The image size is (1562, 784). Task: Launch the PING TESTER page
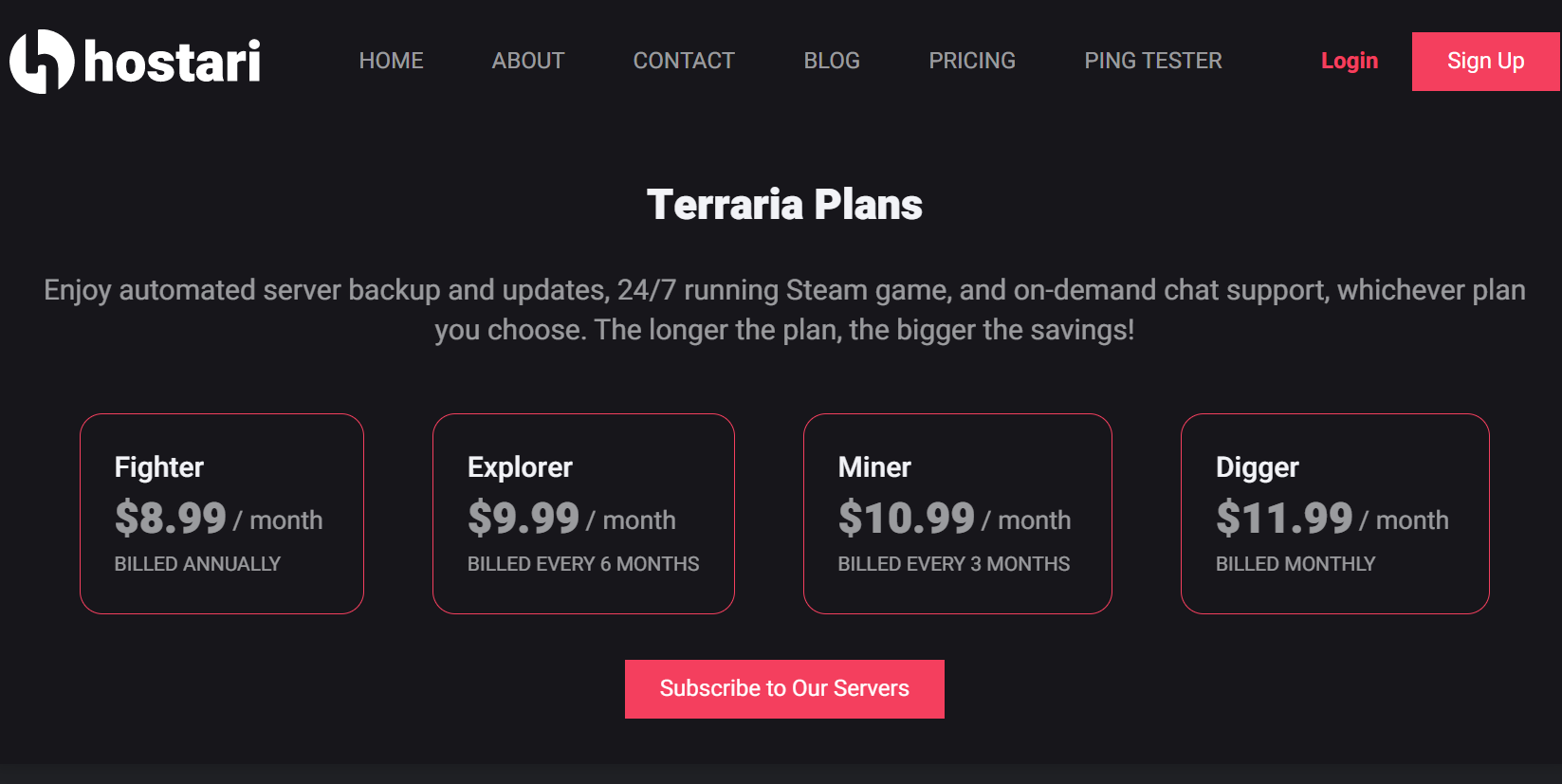point(1153,61)
